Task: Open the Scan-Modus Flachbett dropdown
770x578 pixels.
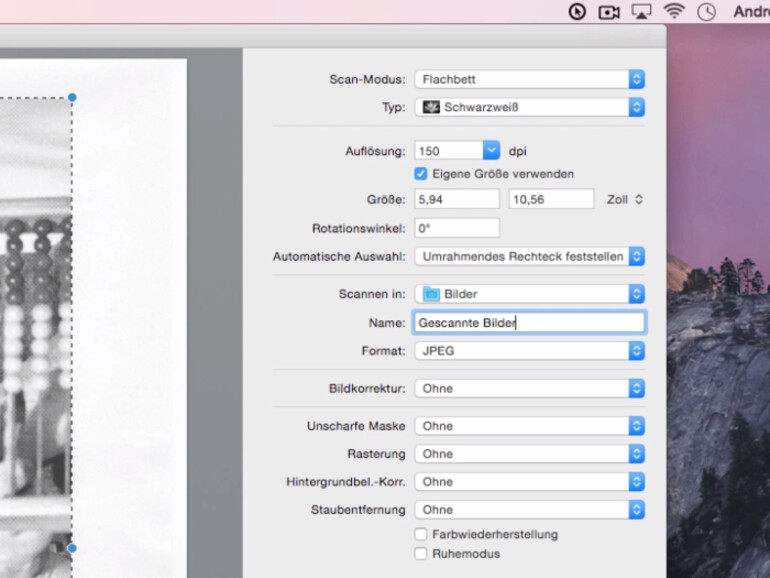Action: point(529,79)
